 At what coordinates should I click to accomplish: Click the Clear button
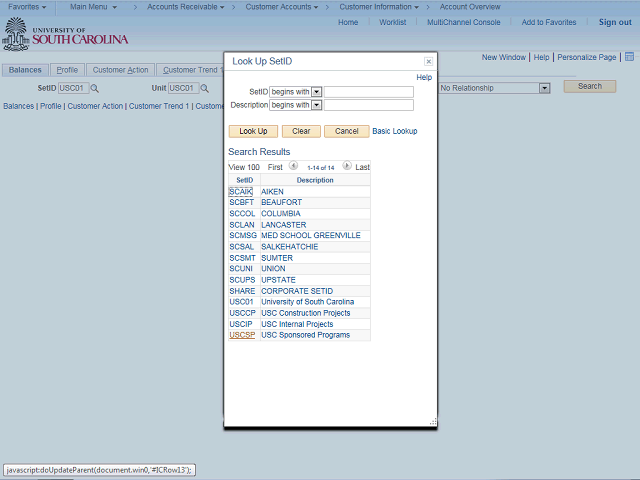coord(301,131)
